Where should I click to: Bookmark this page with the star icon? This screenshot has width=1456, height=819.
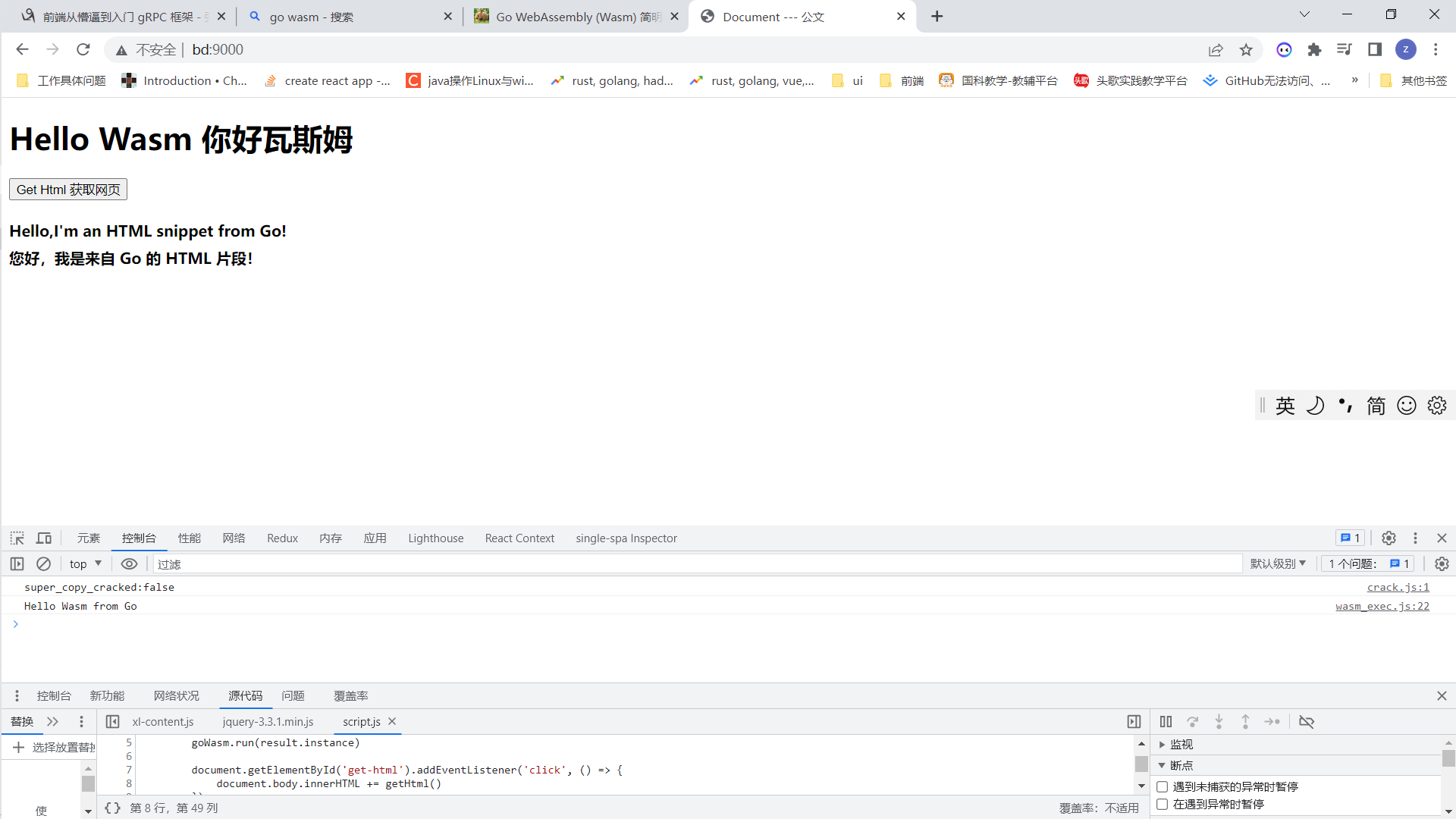click(x=1246, y=50)
